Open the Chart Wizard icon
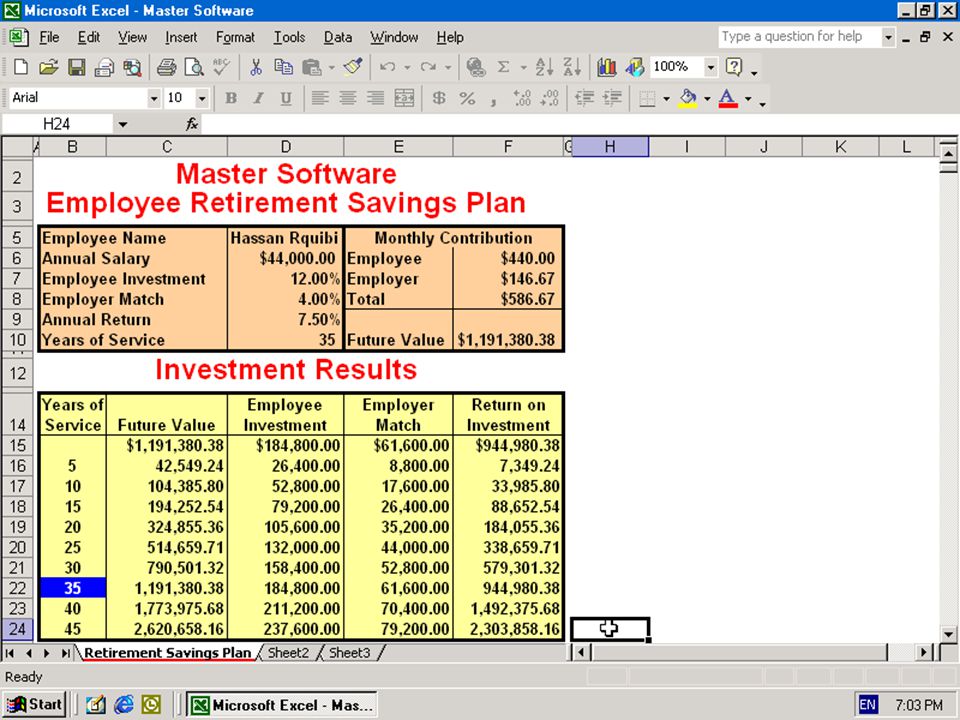 pos(607,67)
